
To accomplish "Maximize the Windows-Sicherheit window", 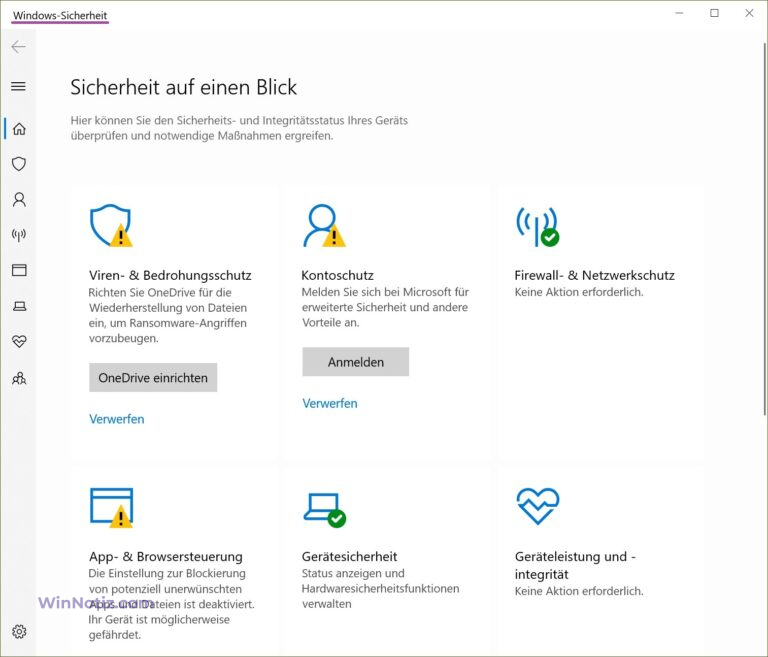I will (714, 14).
